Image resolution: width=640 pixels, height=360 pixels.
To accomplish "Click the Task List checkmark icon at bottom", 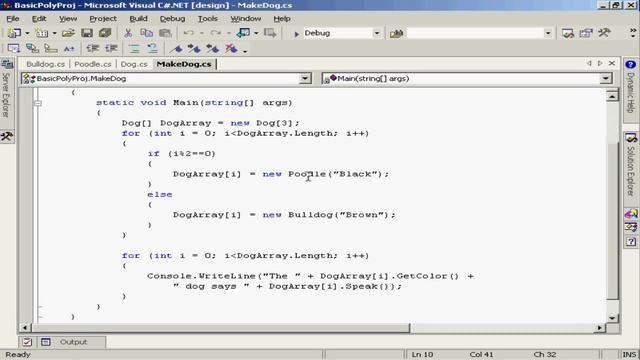I will (27, 342).
